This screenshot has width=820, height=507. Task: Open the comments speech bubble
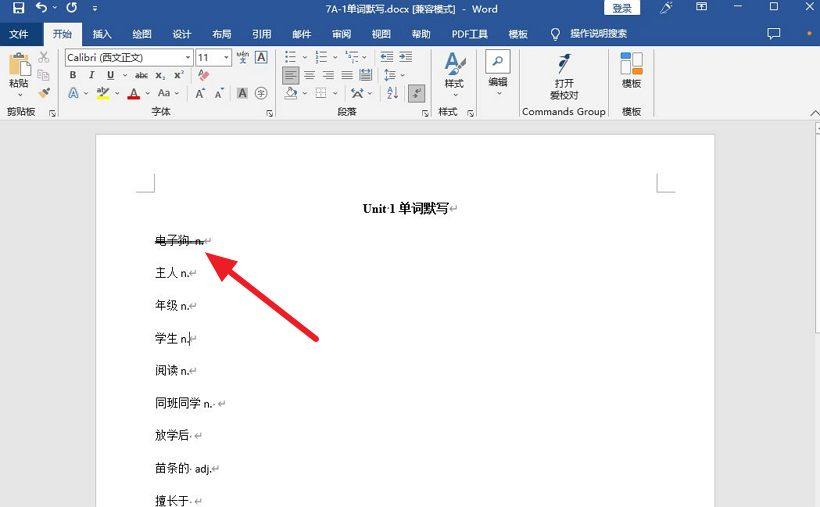[x=773, y=33]
